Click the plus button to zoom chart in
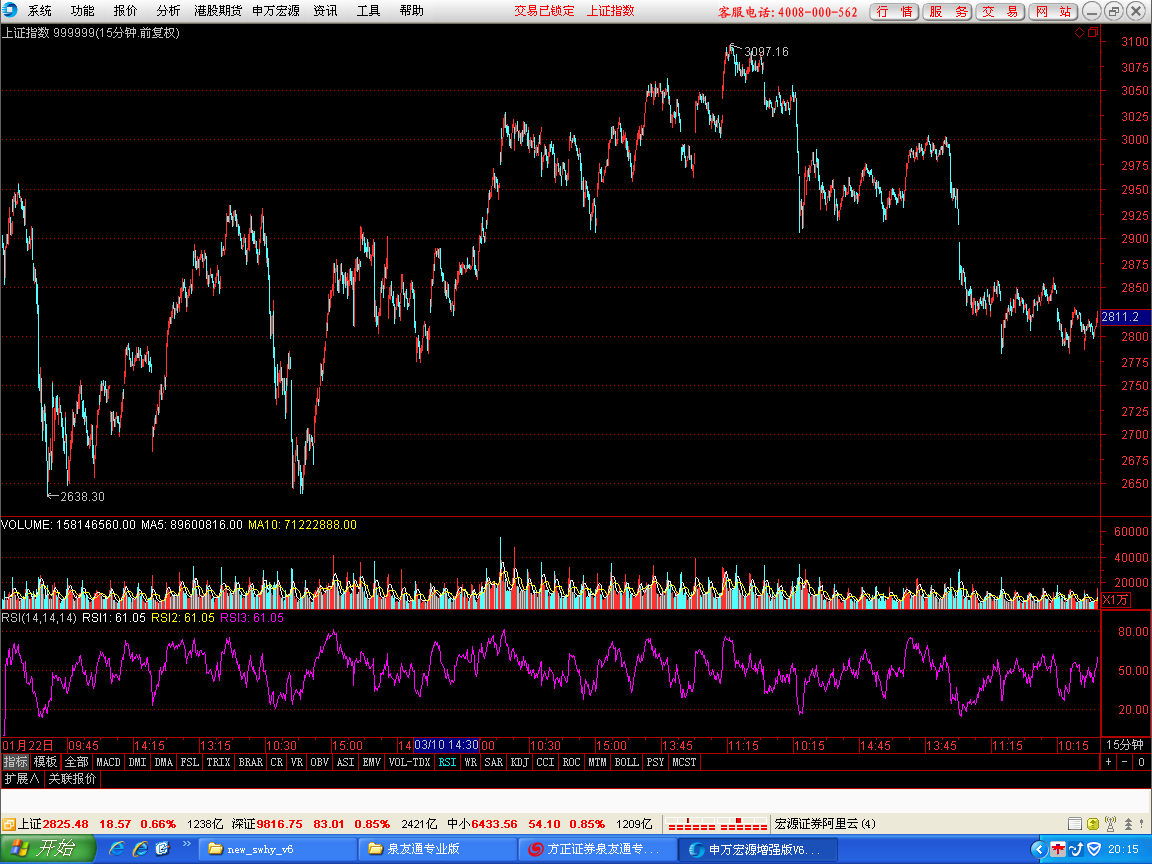The width and height of the screenshot is (1152, 864). pyautogui.click(x=1109, y=762)
